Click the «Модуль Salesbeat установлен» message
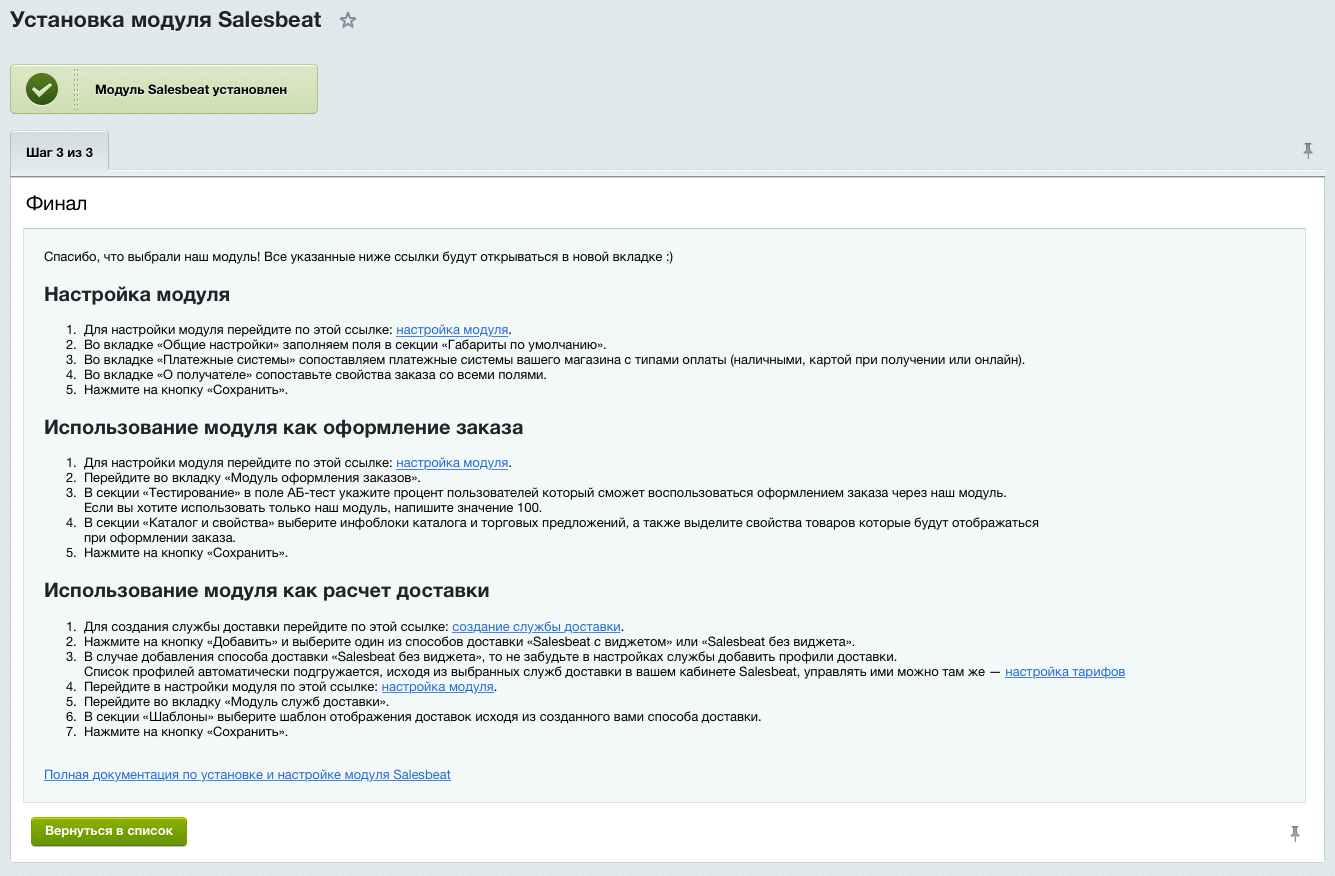The image size is (1335, 876). coord(191,89)
